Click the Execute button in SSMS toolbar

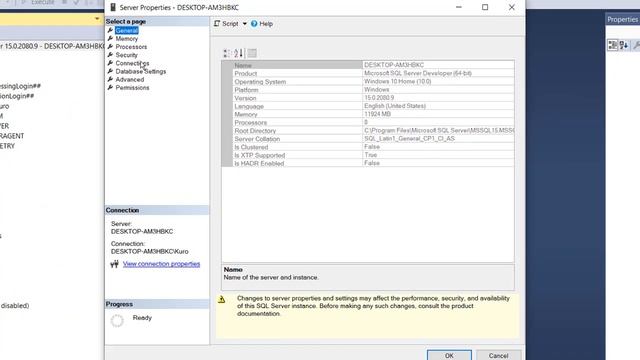click(38, 2)
